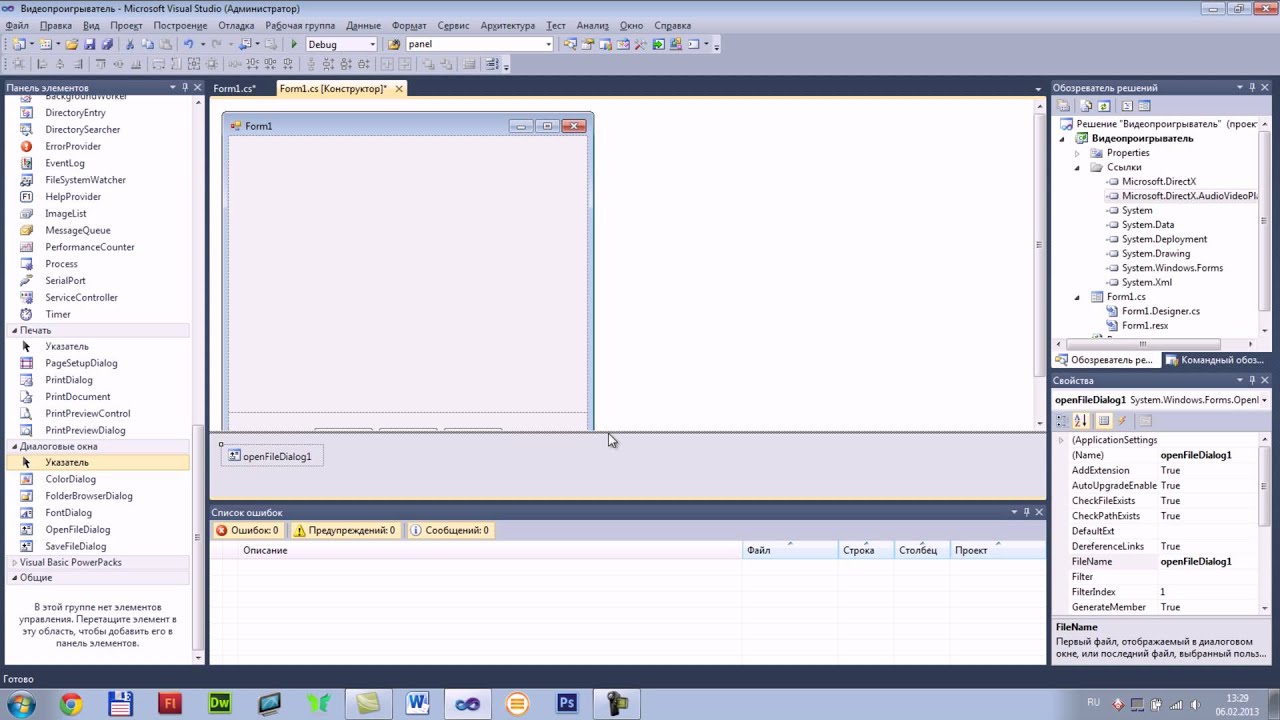This screenshot has width=1280, height=720.
Task: Click the Проект column header in error list
Action: (x=998, y=550)
